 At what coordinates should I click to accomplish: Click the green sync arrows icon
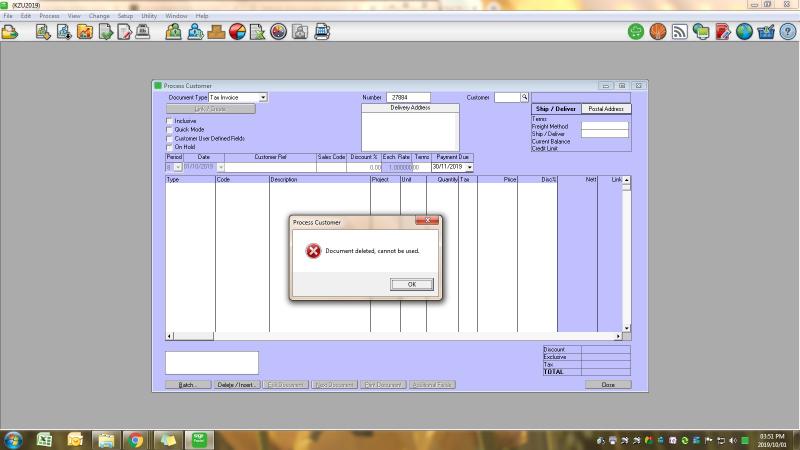(636, 32)
